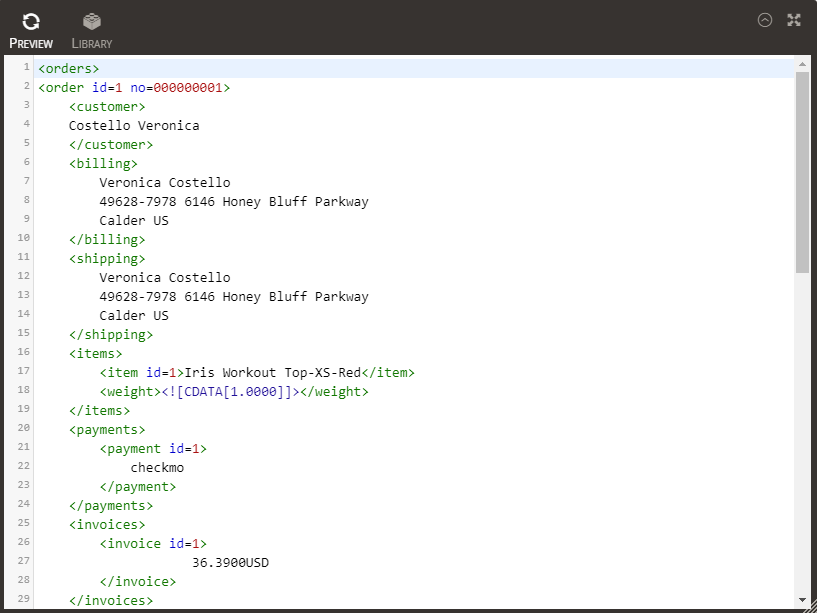Click the closing </payments> tag

tap(111, 506)
